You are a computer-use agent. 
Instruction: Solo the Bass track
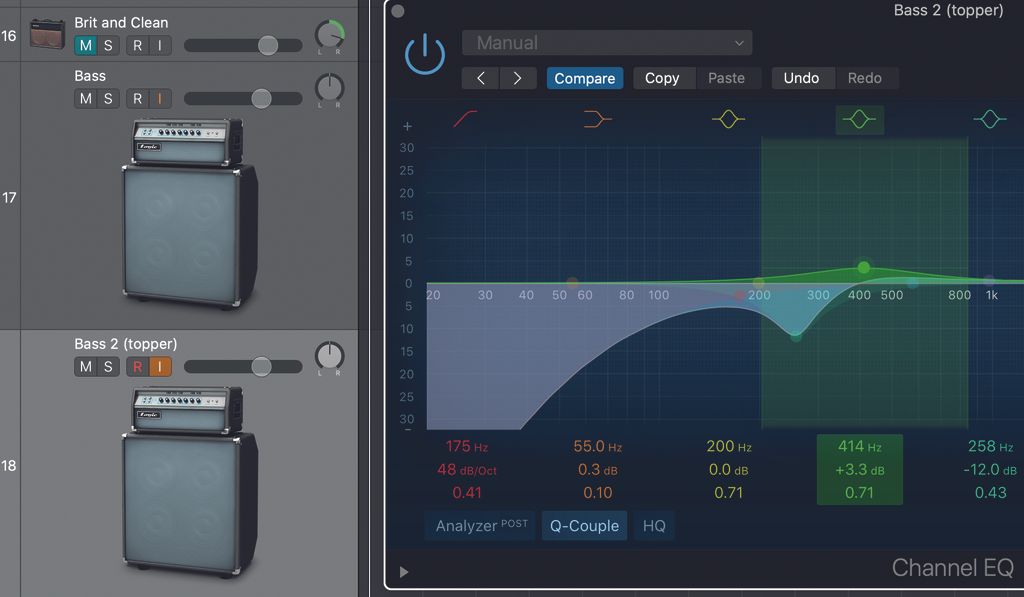point(108,98)
